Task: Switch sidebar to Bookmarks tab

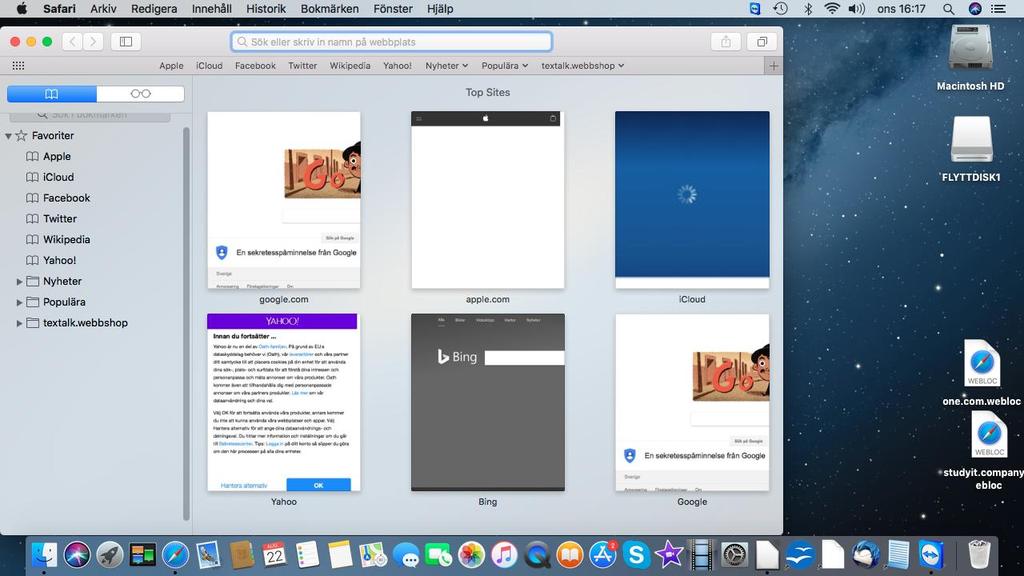Action: (52, 94)
